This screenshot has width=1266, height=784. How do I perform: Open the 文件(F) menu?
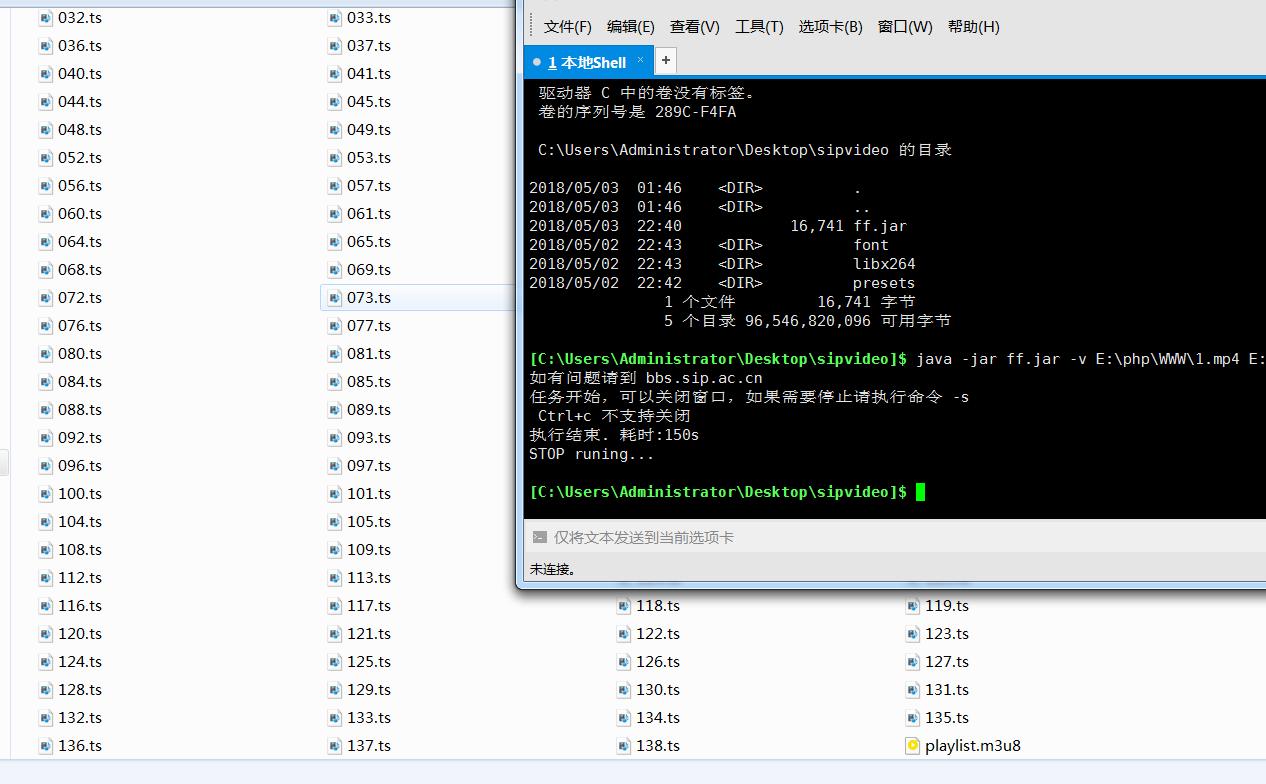point(567,27)
